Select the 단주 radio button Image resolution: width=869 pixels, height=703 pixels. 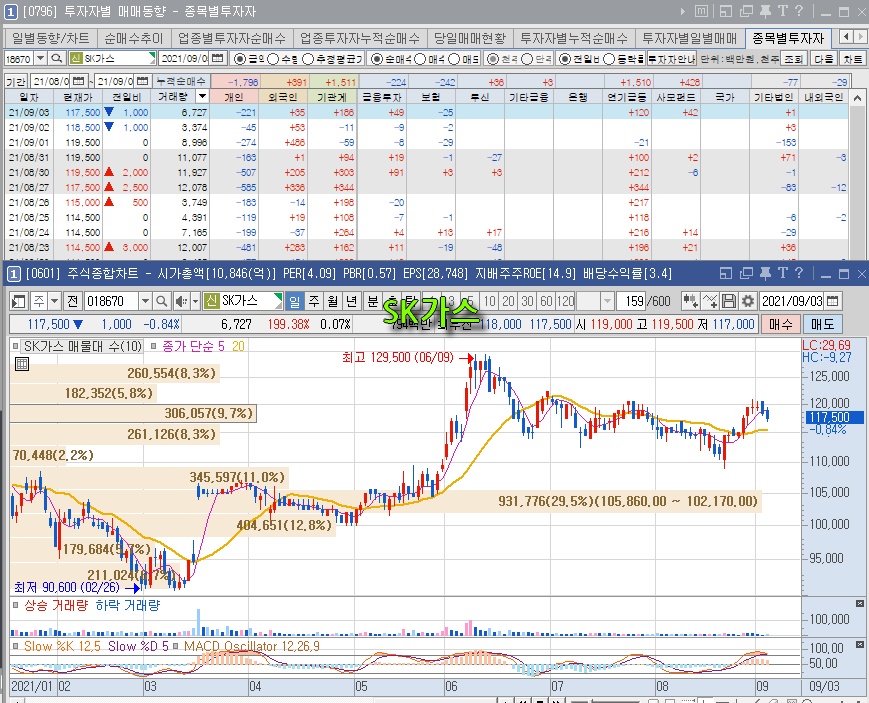pos(527,58)
